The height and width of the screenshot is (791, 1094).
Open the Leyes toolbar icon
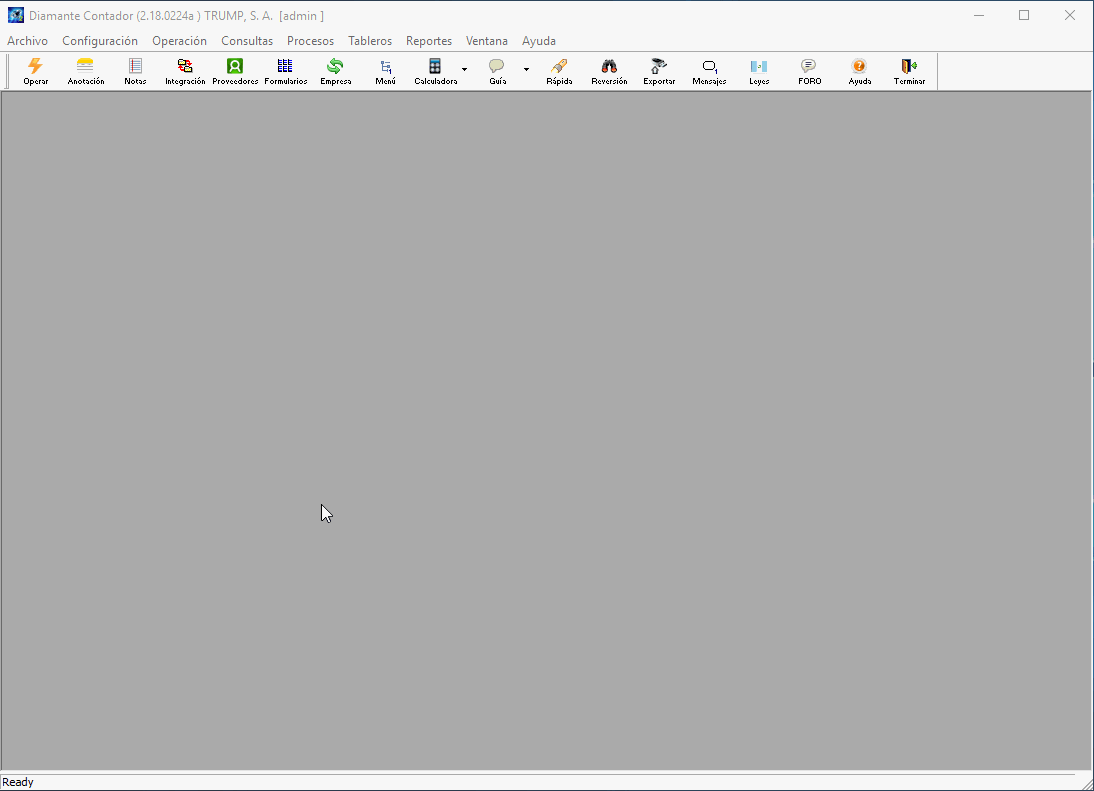tap(759, 71)
